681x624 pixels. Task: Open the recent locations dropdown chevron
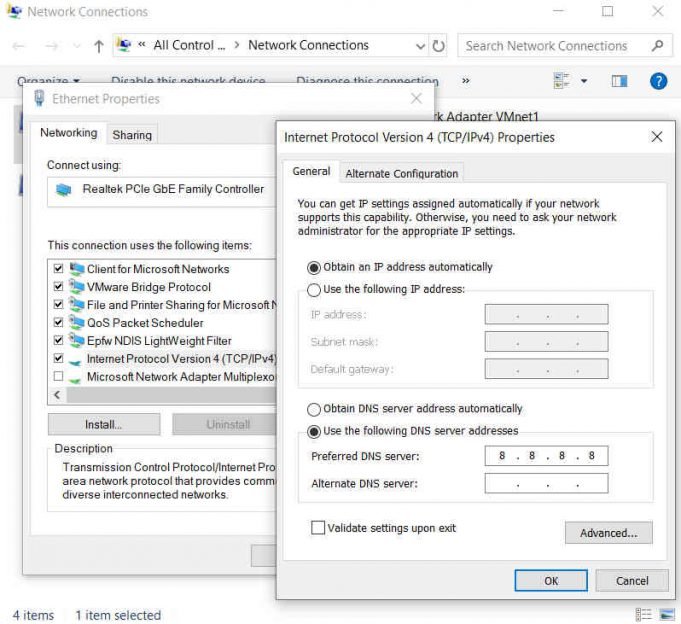[77, 46]
